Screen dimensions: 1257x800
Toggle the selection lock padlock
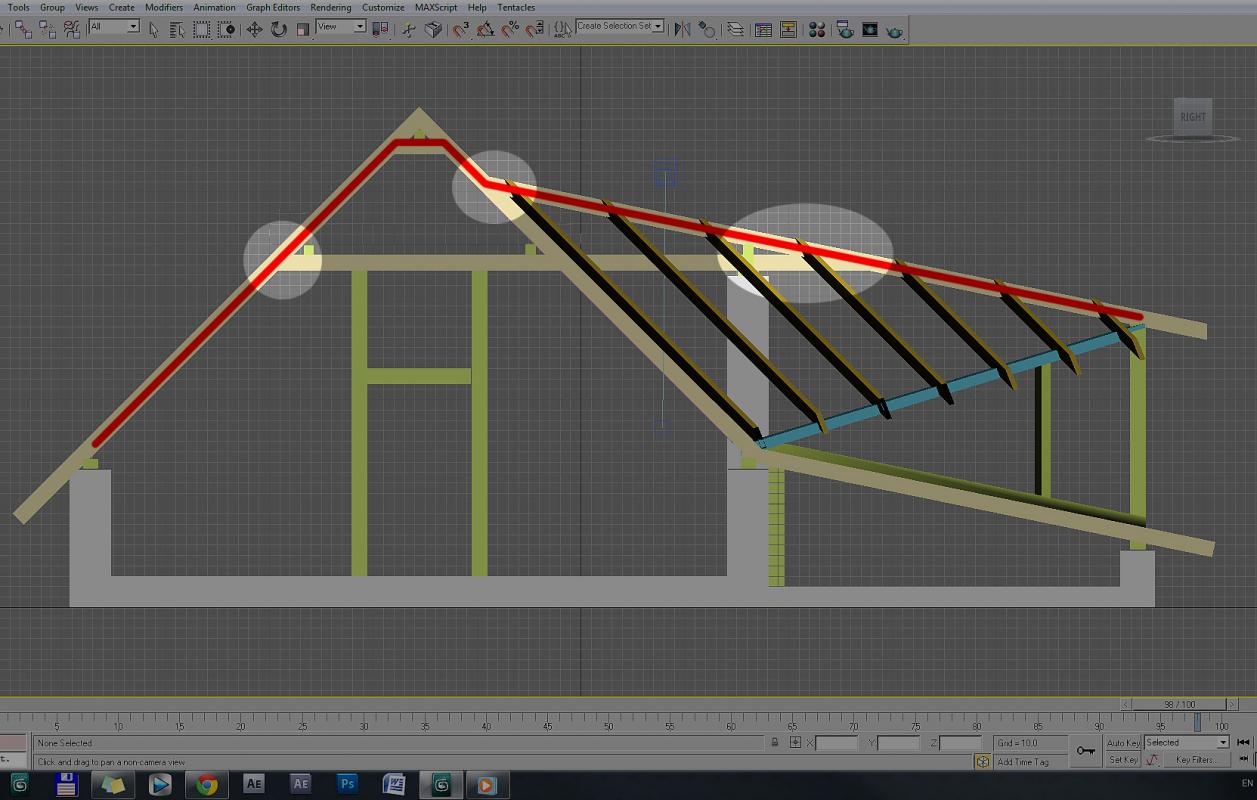pyautogui.click(x=774, y=743)
